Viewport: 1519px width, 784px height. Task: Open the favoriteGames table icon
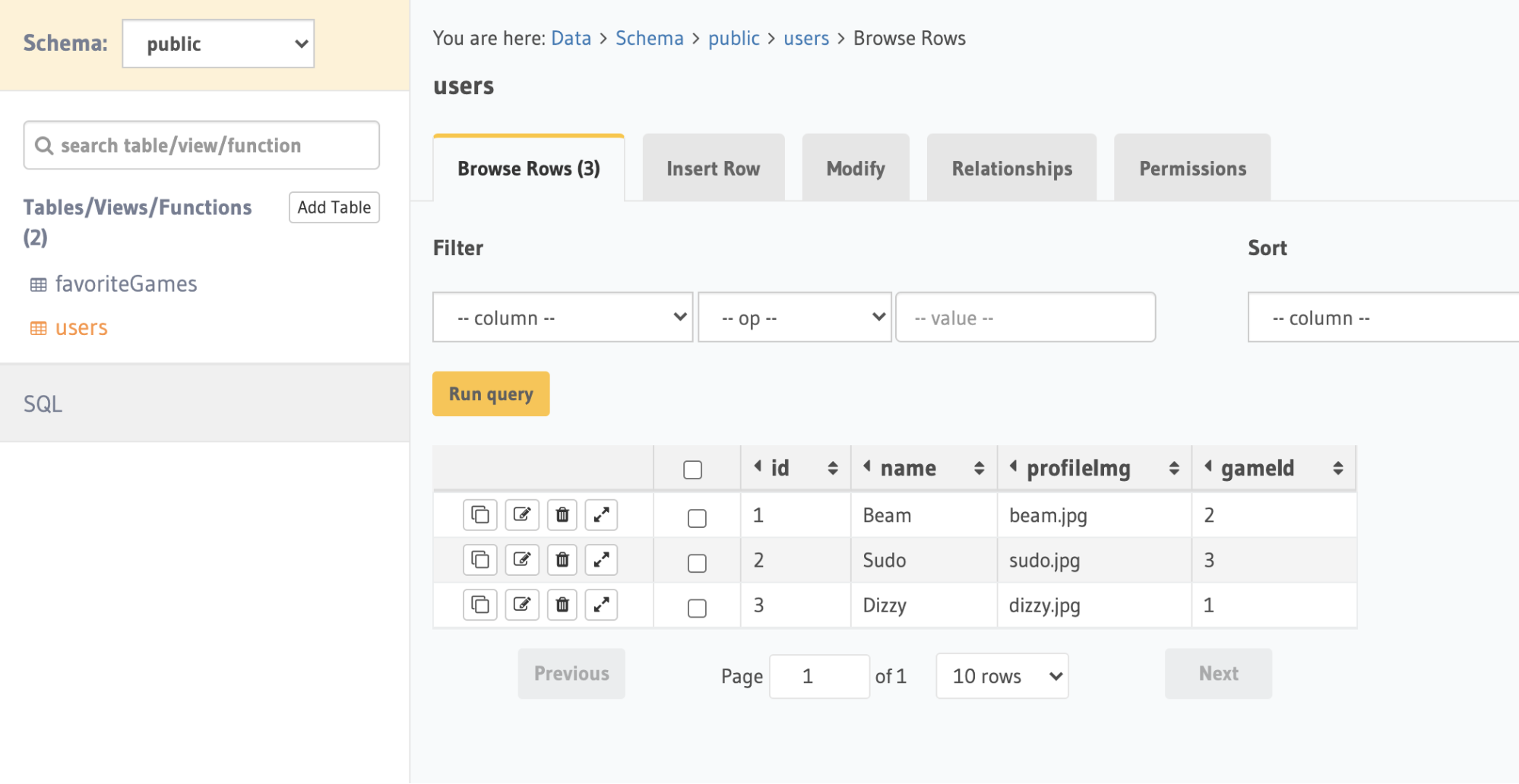[39, 284]
